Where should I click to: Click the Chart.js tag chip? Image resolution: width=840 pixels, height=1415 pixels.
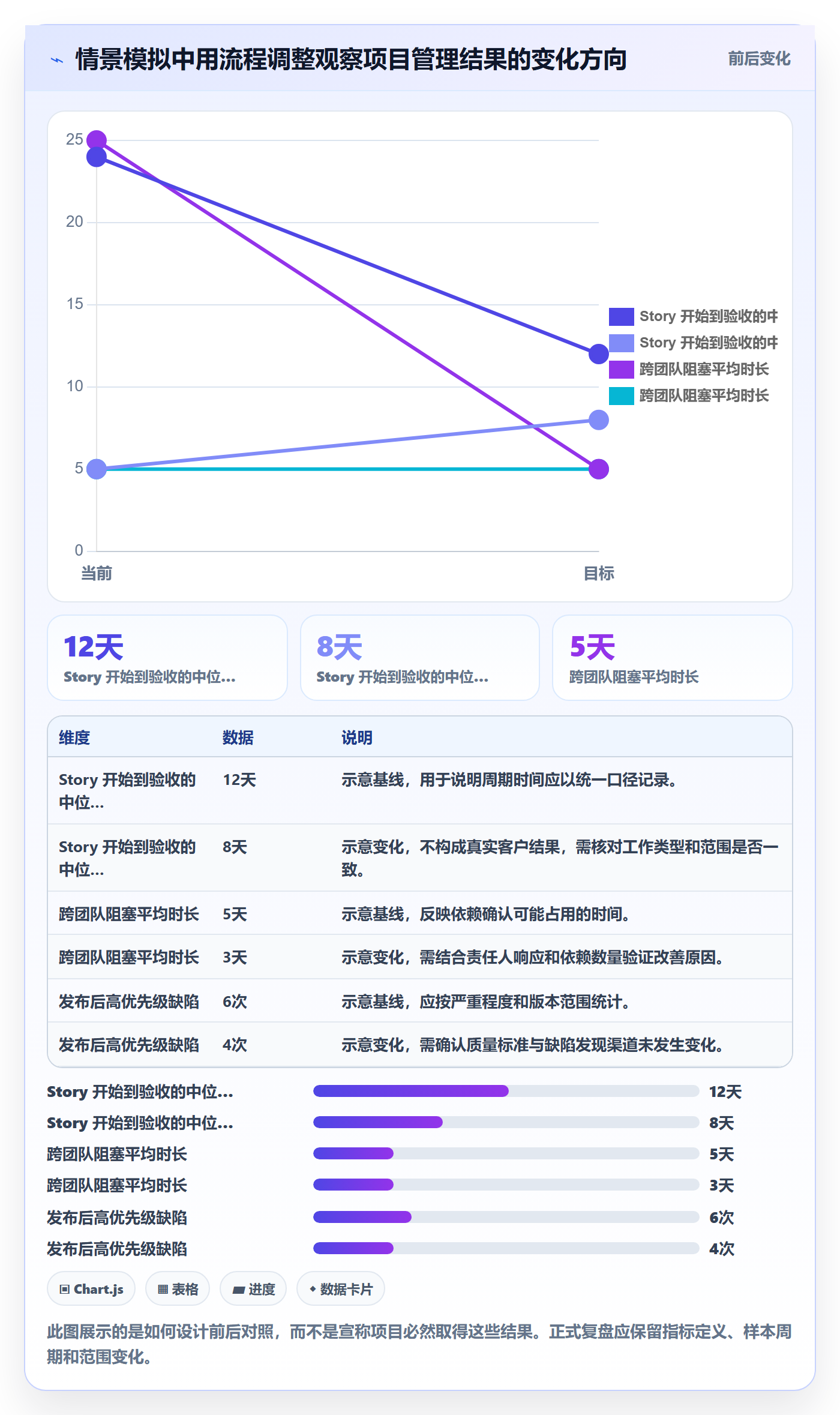[91, 1288]
